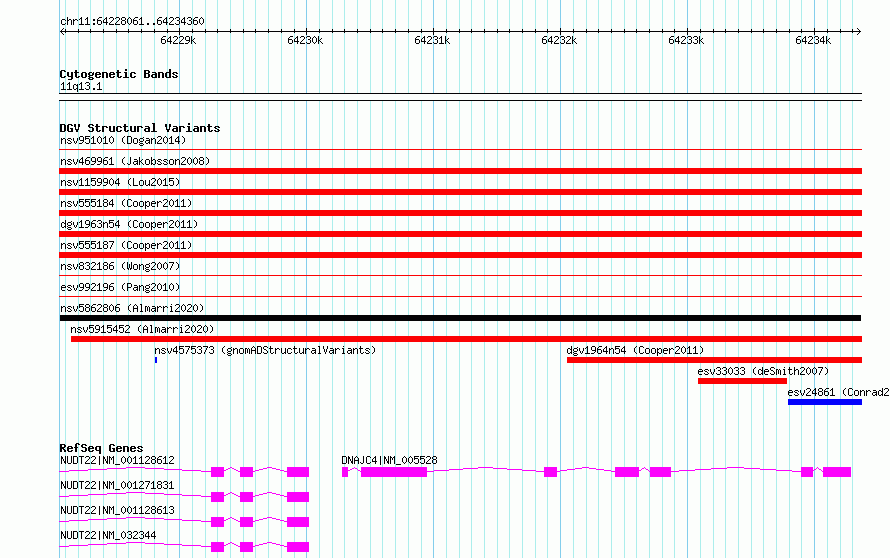Click the last exon of NUDT22|NM_001128613
Viewport: 890px width, 558px height.
(x=298, y=522)
